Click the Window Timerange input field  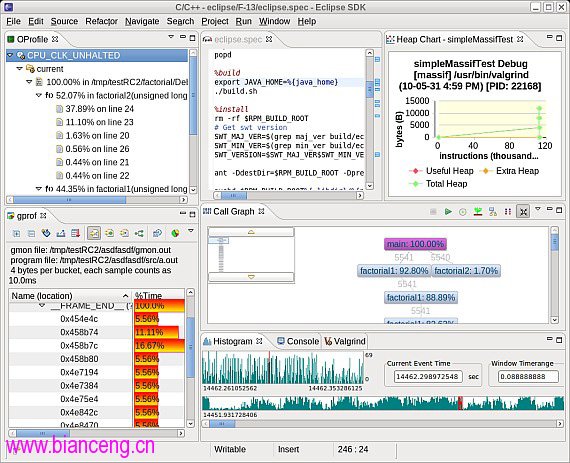(528, 377)
